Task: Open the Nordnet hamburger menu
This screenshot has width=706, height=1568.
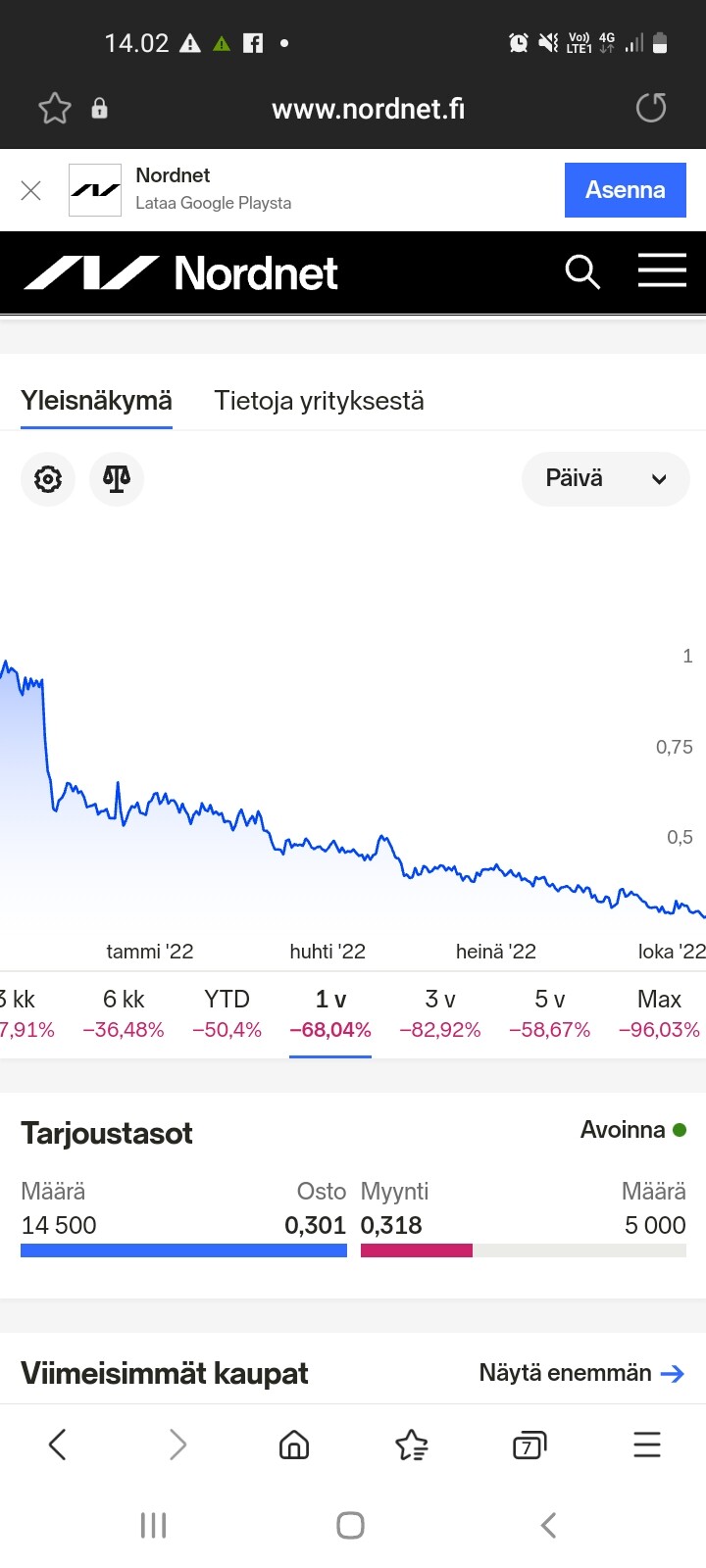Action: 662,271
